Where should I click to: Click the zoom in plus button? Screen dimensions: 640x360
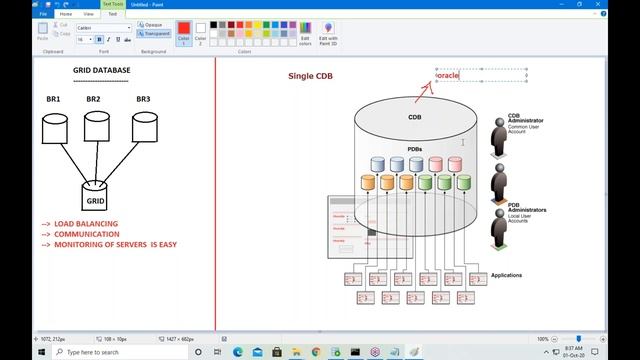[603, 339]
